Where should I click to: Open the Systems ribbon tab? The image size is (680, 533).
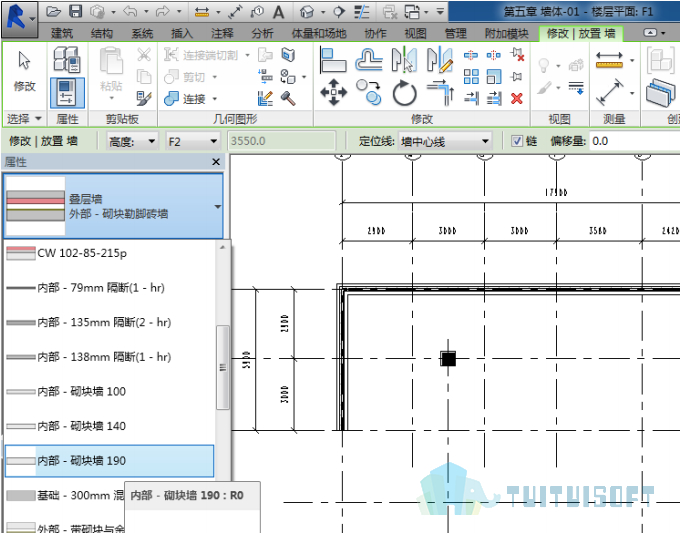142,33
